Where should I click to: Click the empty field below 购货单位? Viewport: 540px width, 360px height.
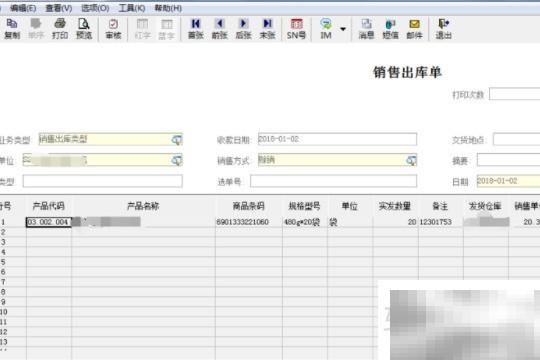(103, 181)
